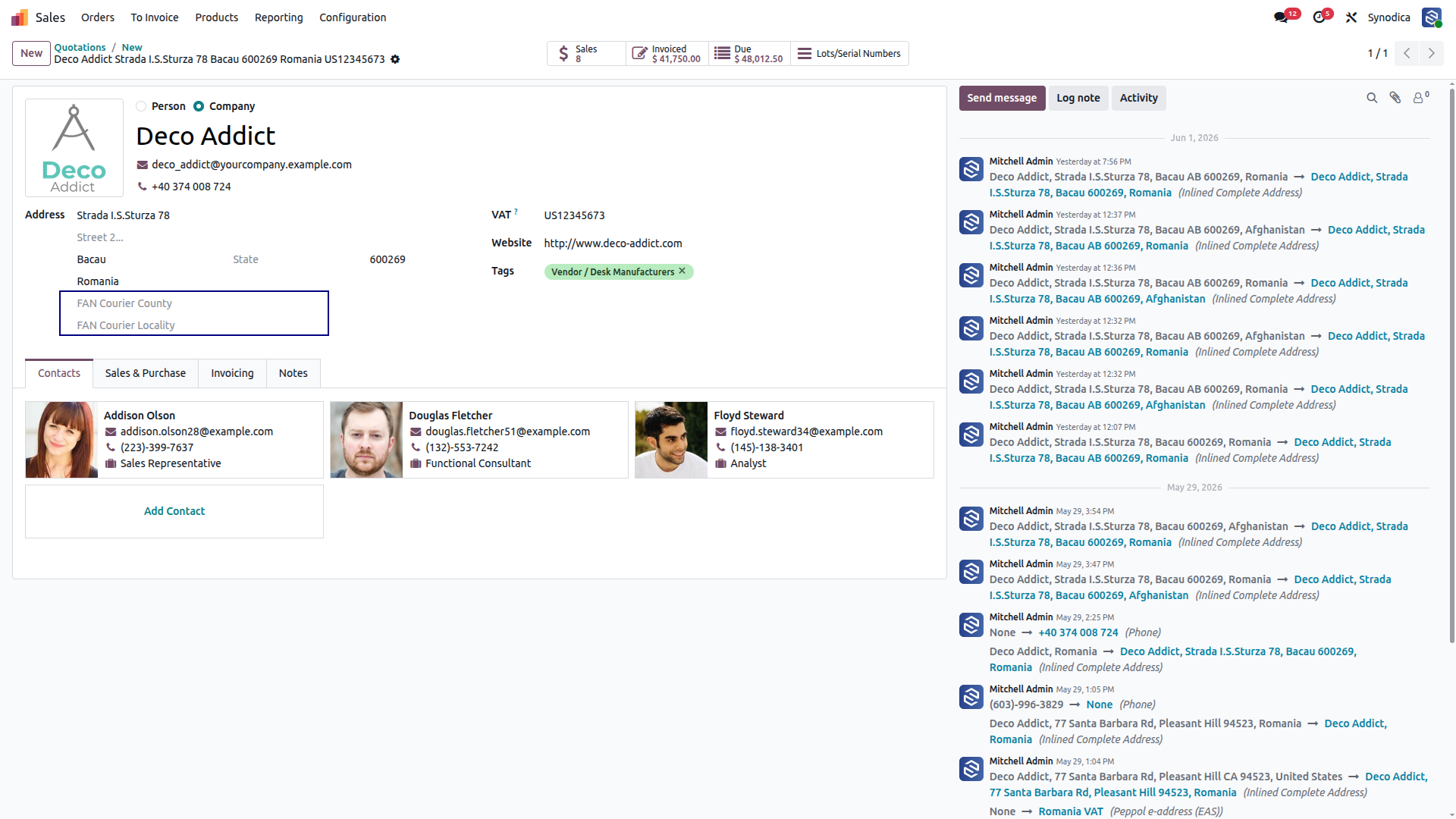Click the Send message button
This screenshot has height=819, width=1456.
pyautogui.click(x=1002, y=98)
